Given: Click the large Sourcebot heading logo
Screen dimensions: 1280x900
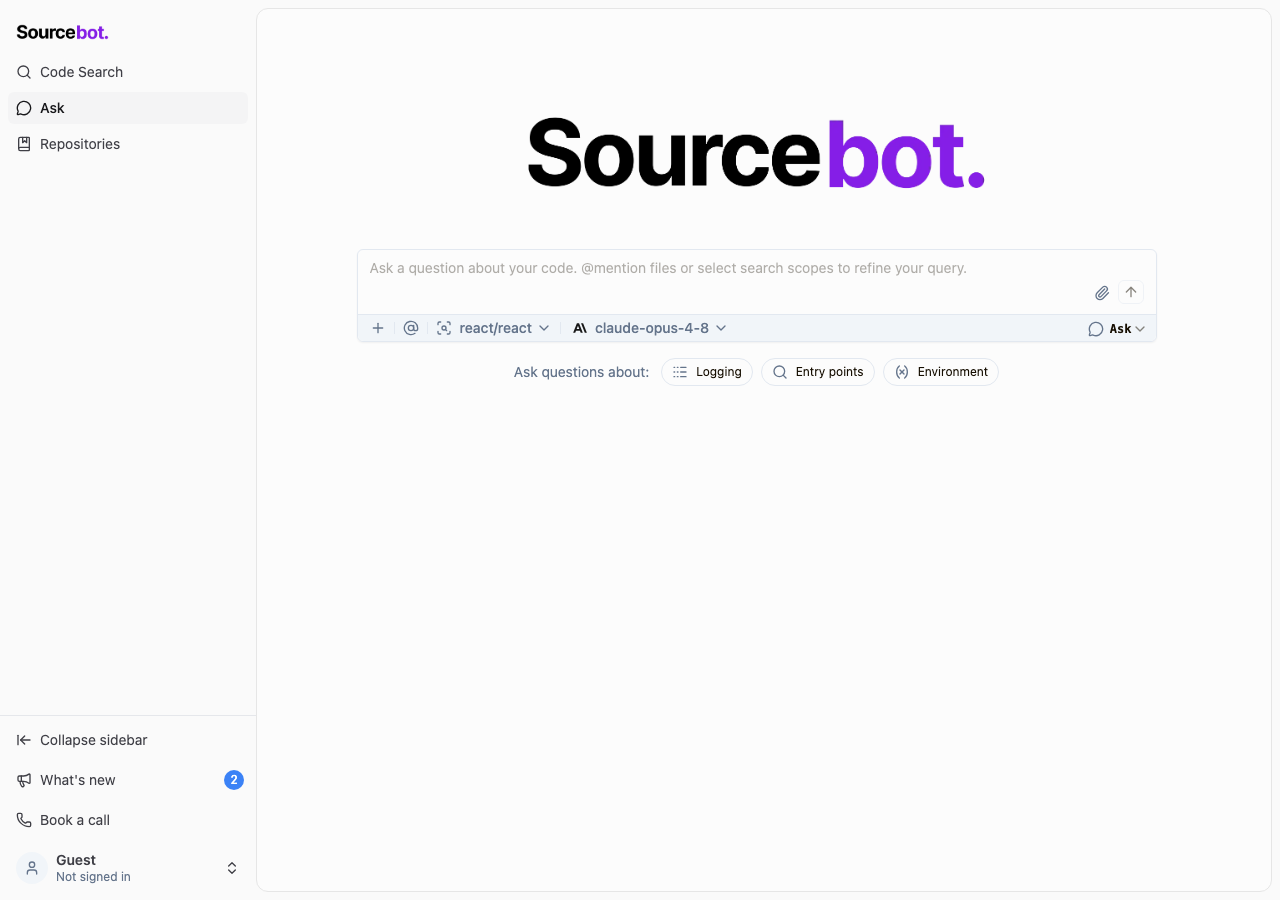Looking at the screenshot, I should (756, 153).
